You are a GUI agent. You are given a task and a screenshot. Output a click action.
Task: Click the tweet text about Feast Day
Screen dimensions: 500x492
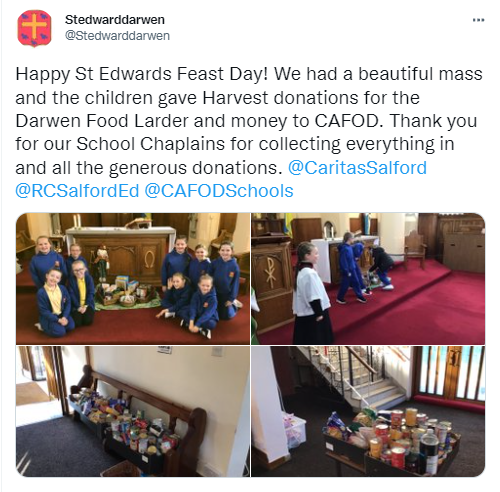[x=249, y=132]
